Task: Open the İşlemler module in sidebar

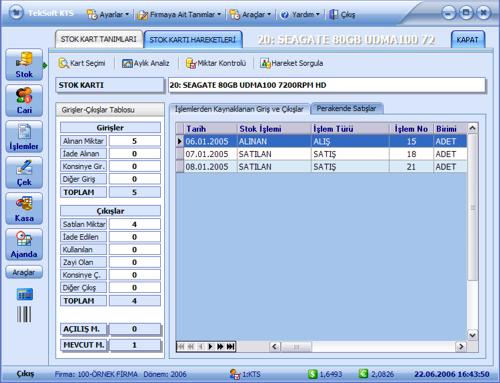Action: coord(24,136)
